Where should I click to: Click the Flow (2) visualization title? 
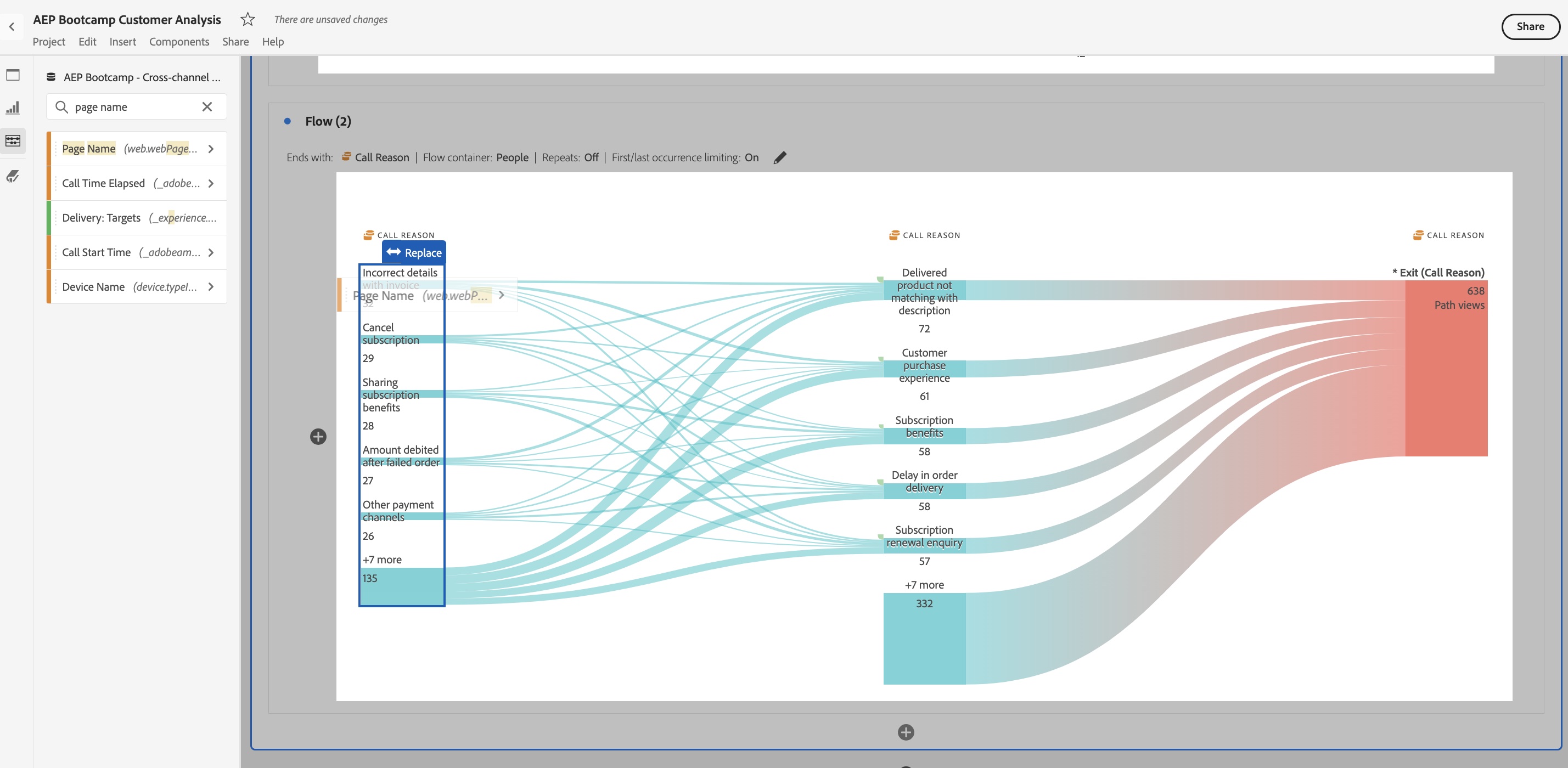pos(328,121)
